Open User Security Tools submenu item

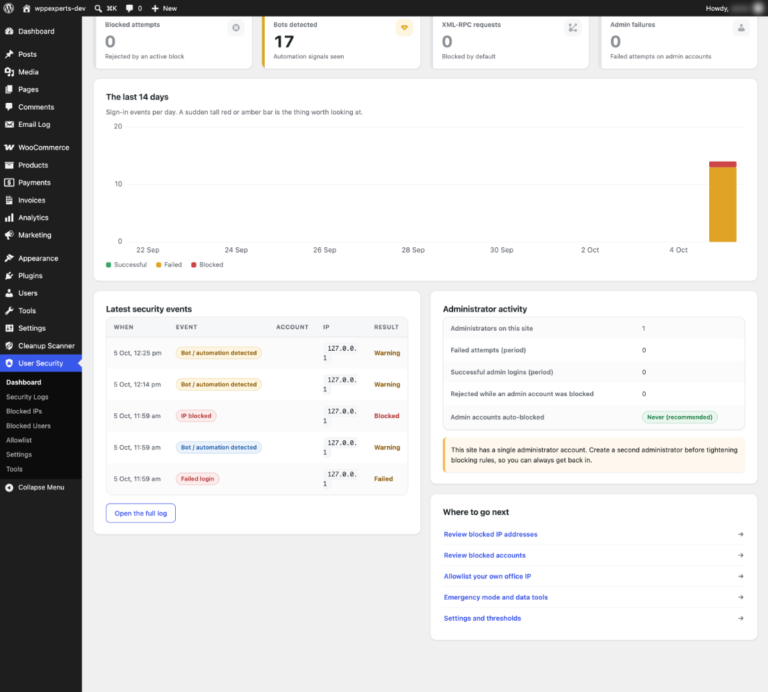click(x=14, y=469)
